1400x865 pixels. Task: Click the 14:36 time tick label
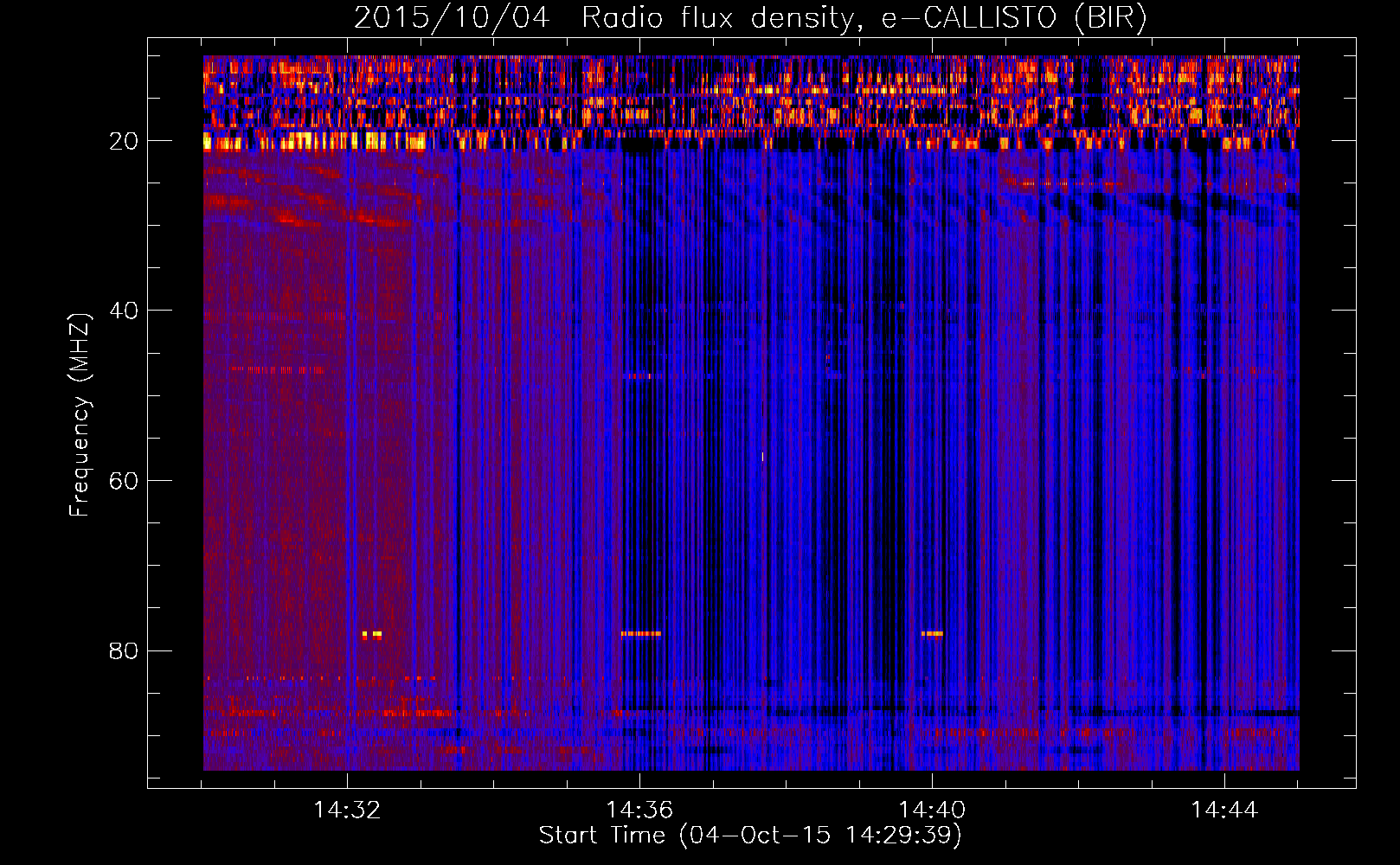click(x=639, y=811)
